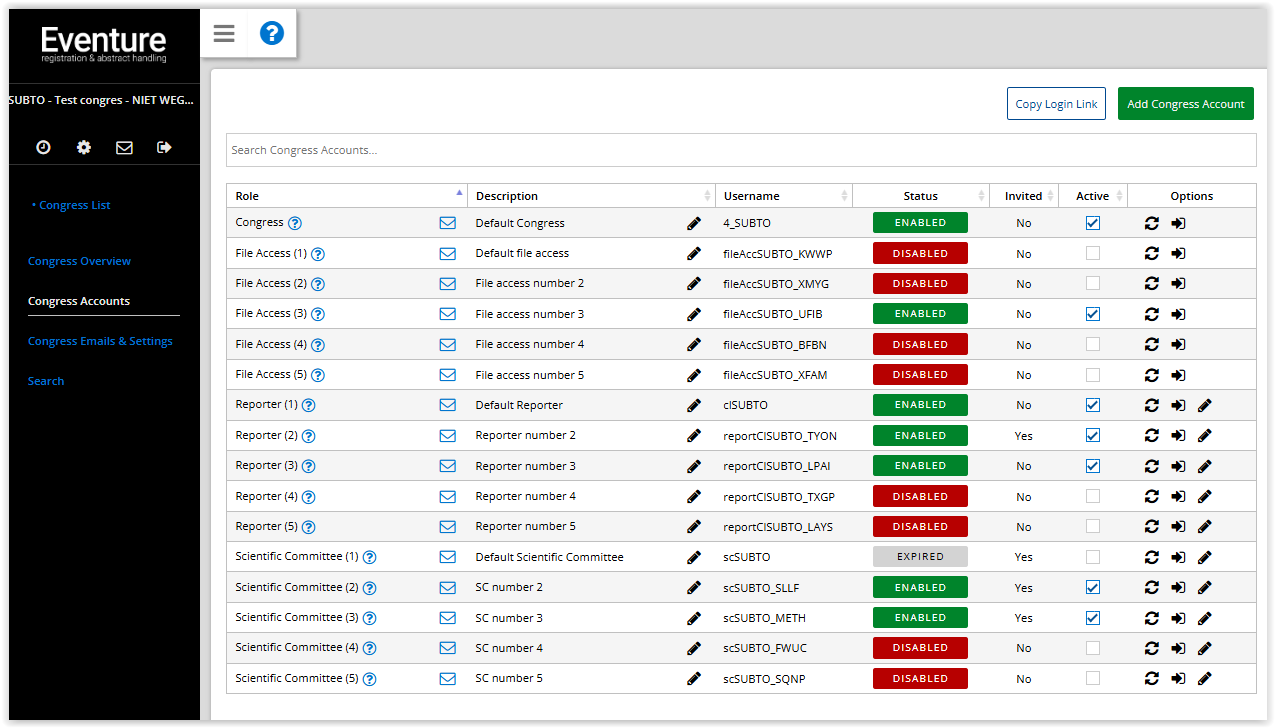Click in Search Congress Accounts field

click(740, 150)
